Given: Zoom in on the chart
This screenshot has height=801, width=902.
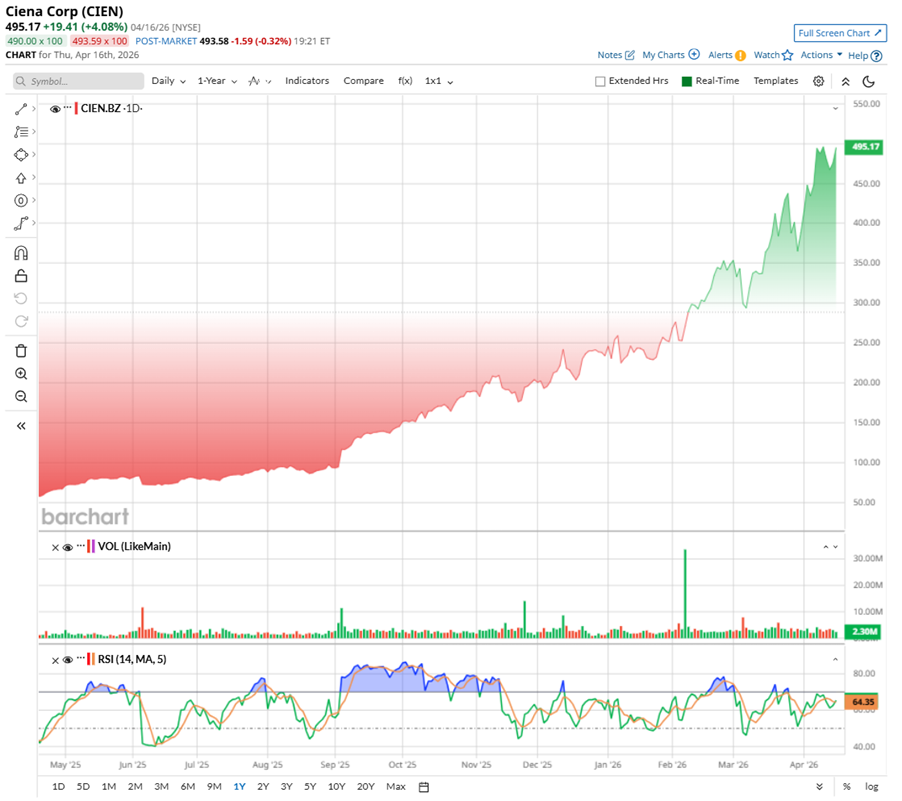Looking at the screenshot, I should point(21,373).
